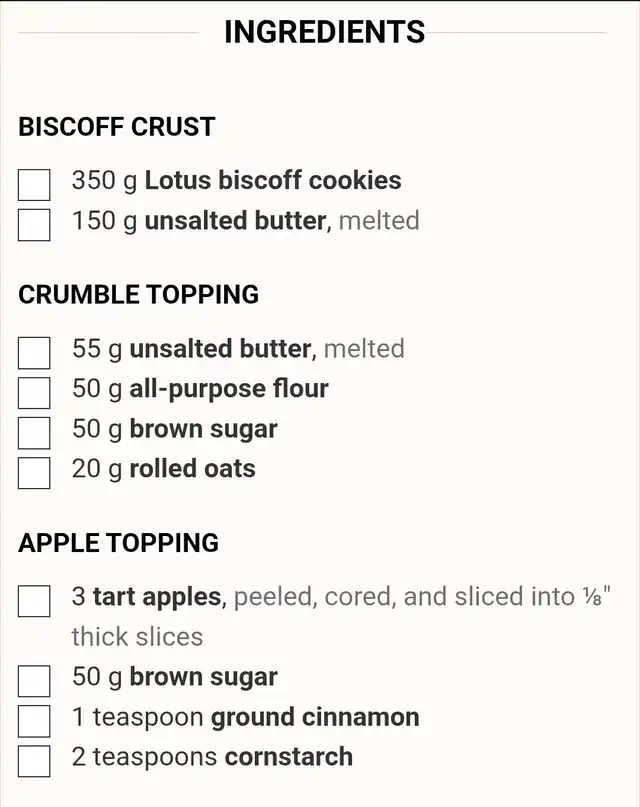The width and height of the screenshot is (640, 807).
Task: Check the ground cinnamon checkbox
Action: 34,721
